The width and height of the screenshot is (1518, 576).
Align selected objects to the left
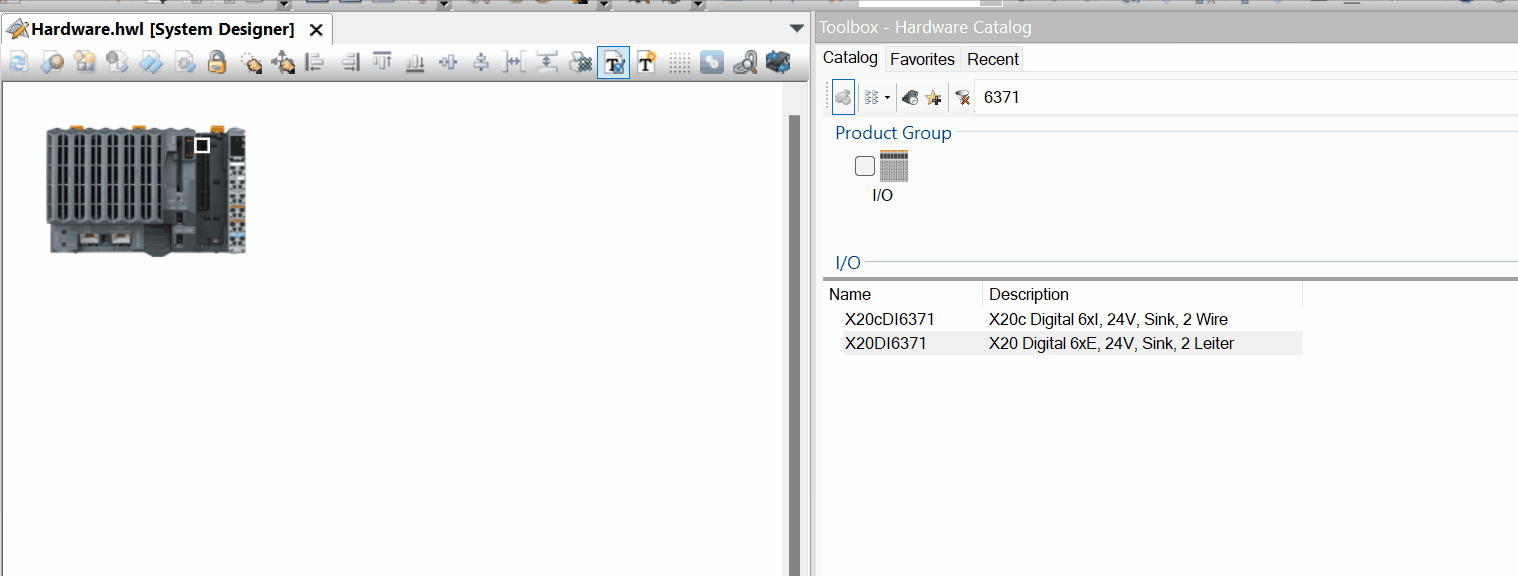tap(316, 63)
